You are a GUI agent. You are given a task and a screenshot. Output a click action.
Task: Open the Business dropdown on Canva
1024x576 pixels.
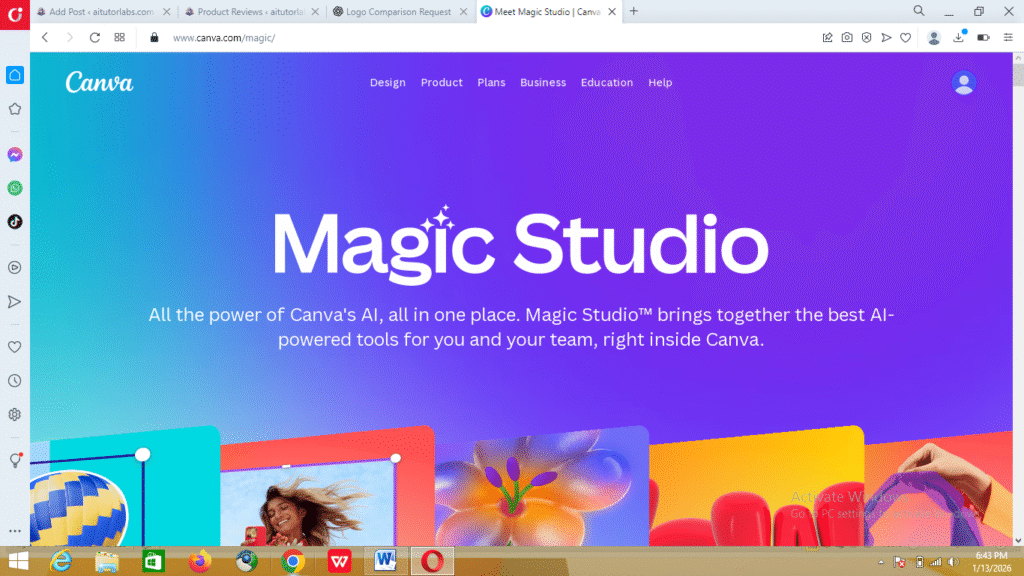click(543, 83)
